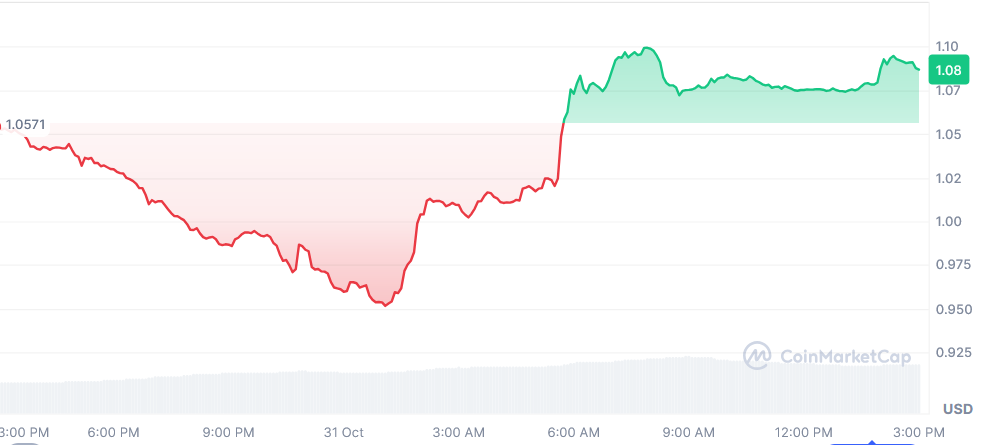999x445 pixels.
Task: Click the 1.05 price axis label
Action: click(x=948, y=134)
